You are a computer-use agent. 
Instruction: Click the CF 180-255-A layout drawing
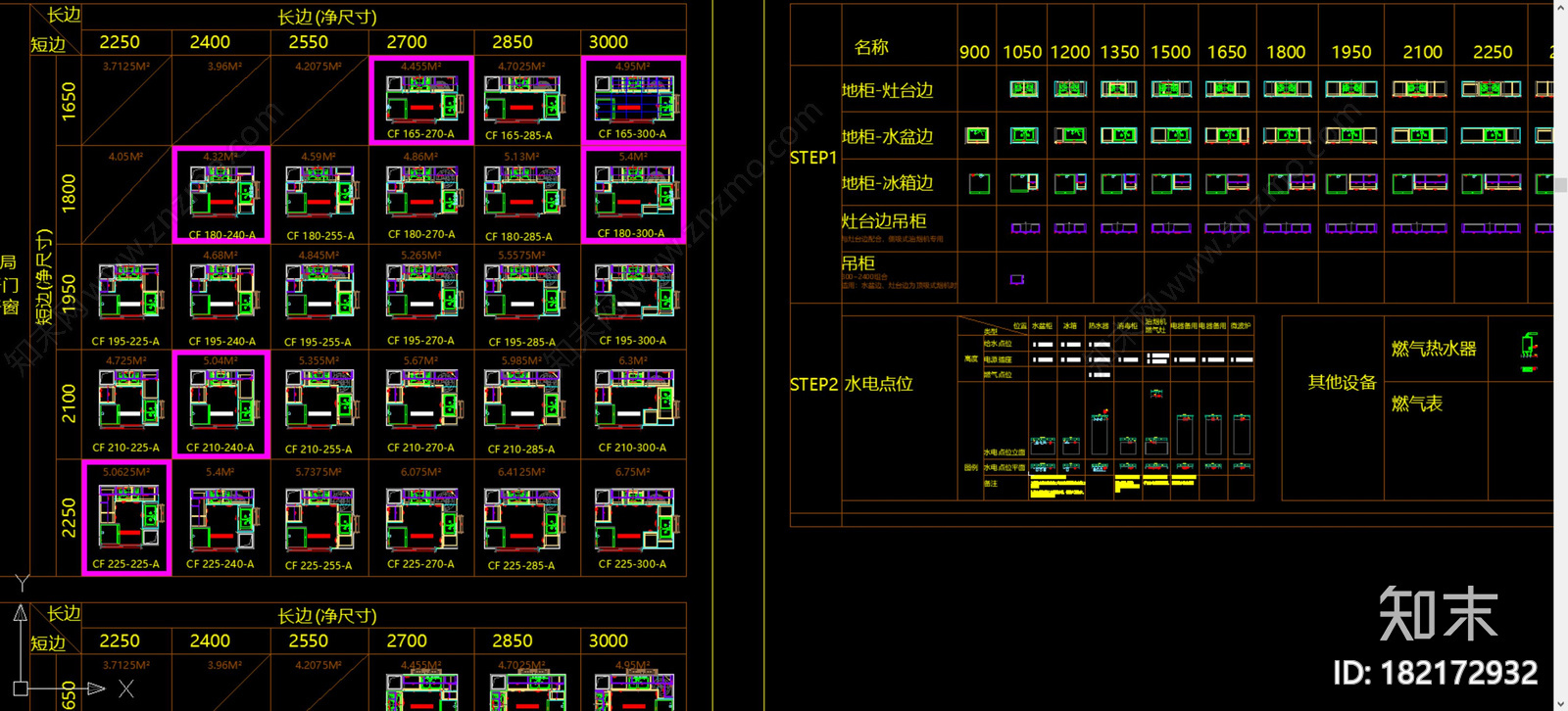click(x=319, y=191)
